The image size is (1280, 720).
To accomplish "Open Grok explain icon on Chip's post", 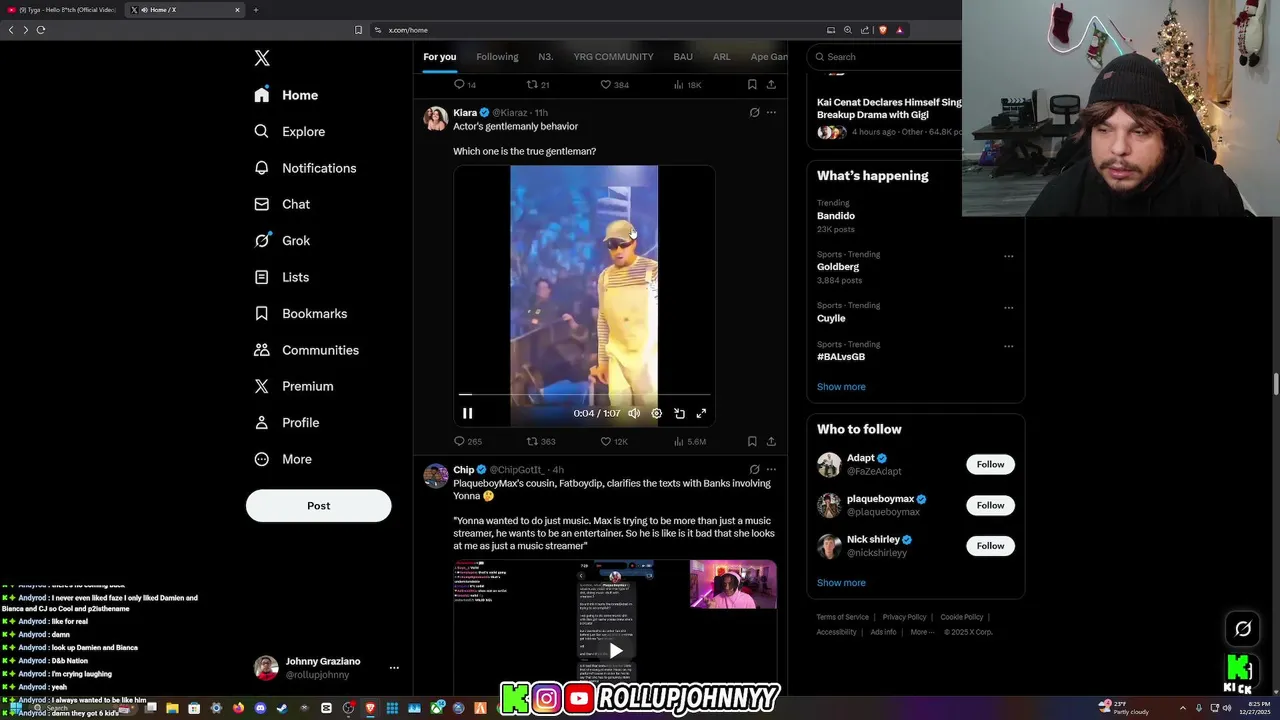I will (754, 469).
